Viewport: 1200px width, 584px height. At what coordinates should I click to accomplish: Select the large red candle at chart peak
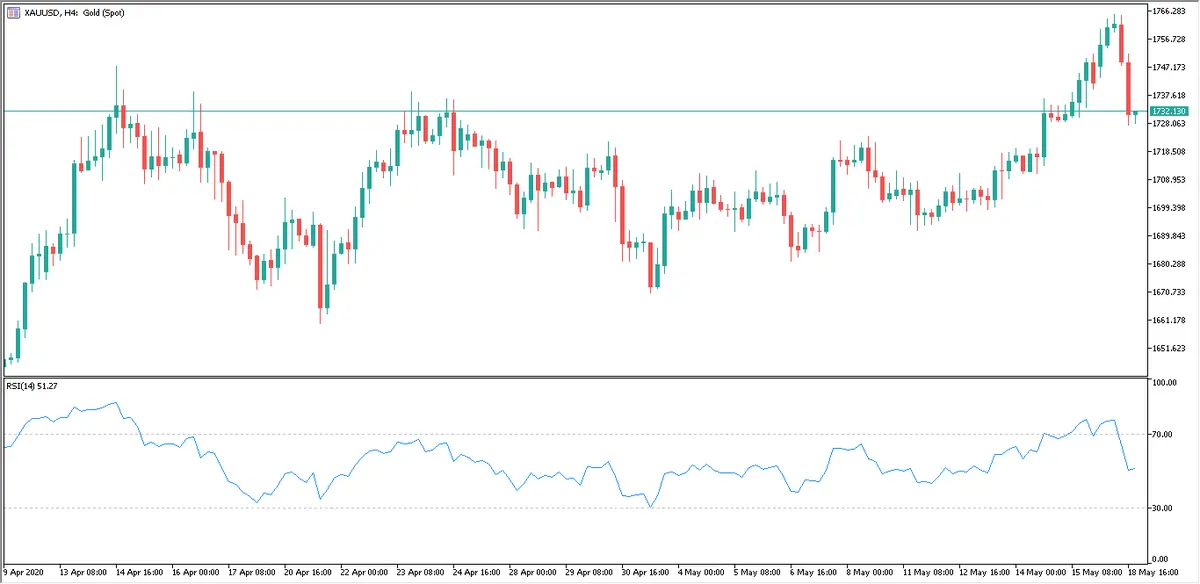[x=1121, y=45]
